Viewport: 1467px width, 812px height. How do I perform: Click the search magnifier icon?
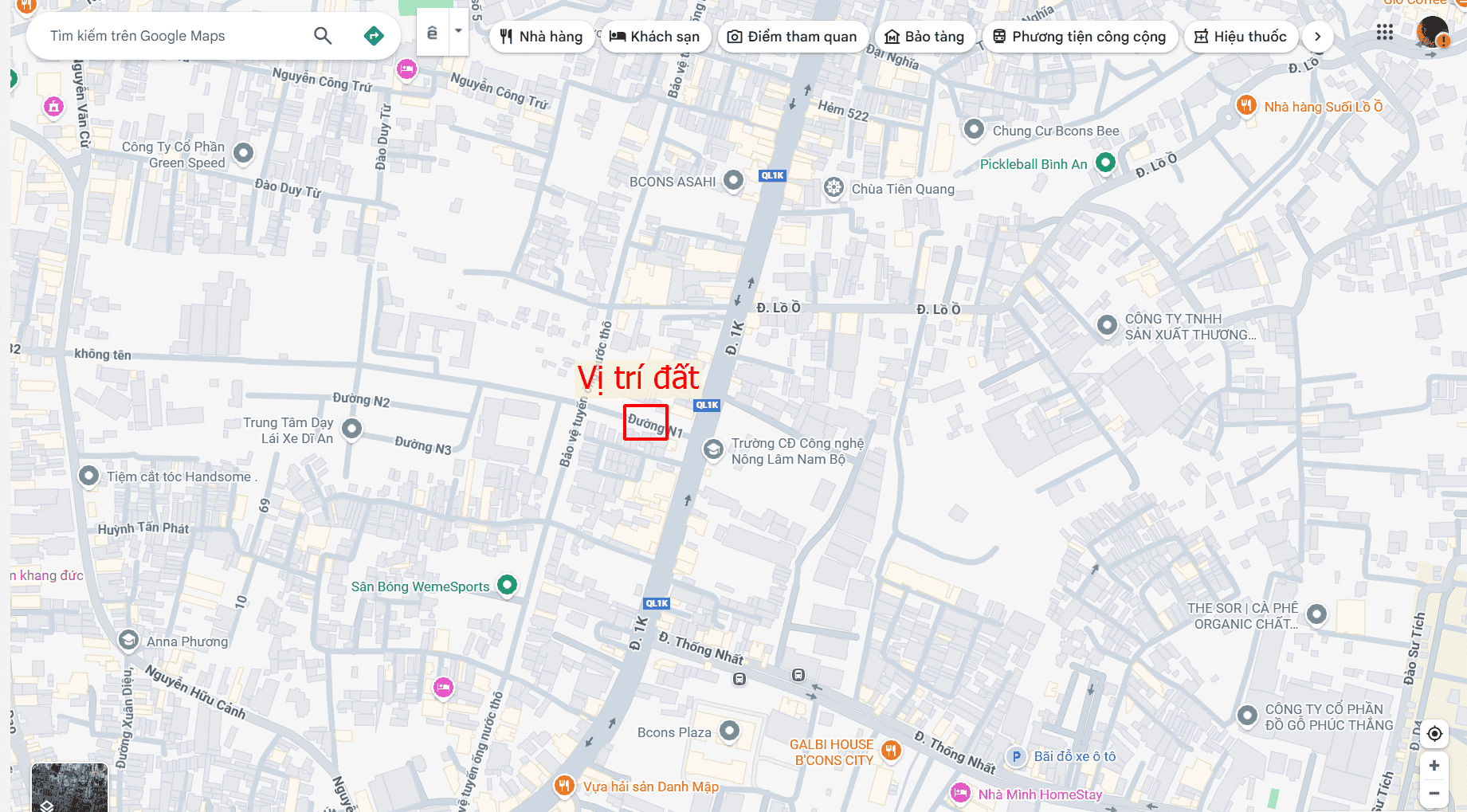323,36
